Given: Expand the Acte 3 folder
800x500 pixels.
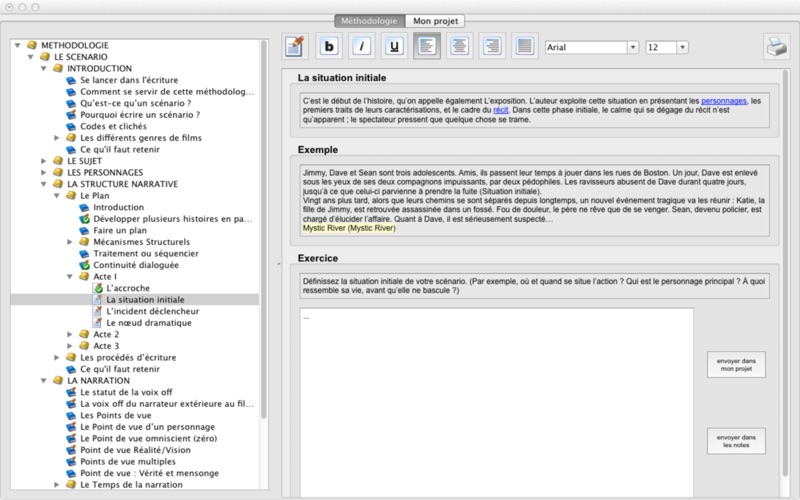Looking at the screenshot, I should pos(70,346).
